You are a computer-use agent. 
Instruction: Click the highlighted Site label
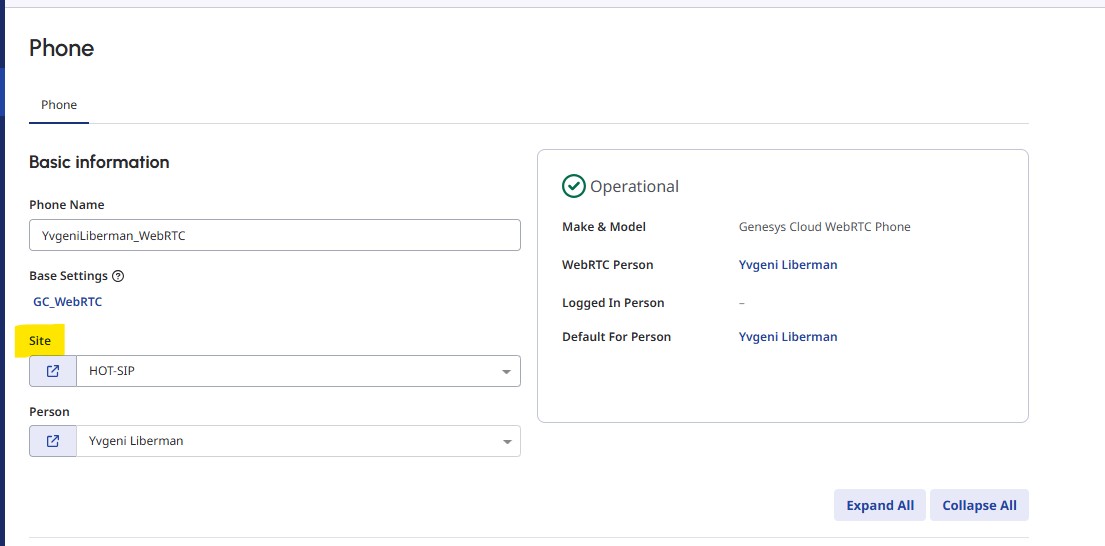point(40,341)
